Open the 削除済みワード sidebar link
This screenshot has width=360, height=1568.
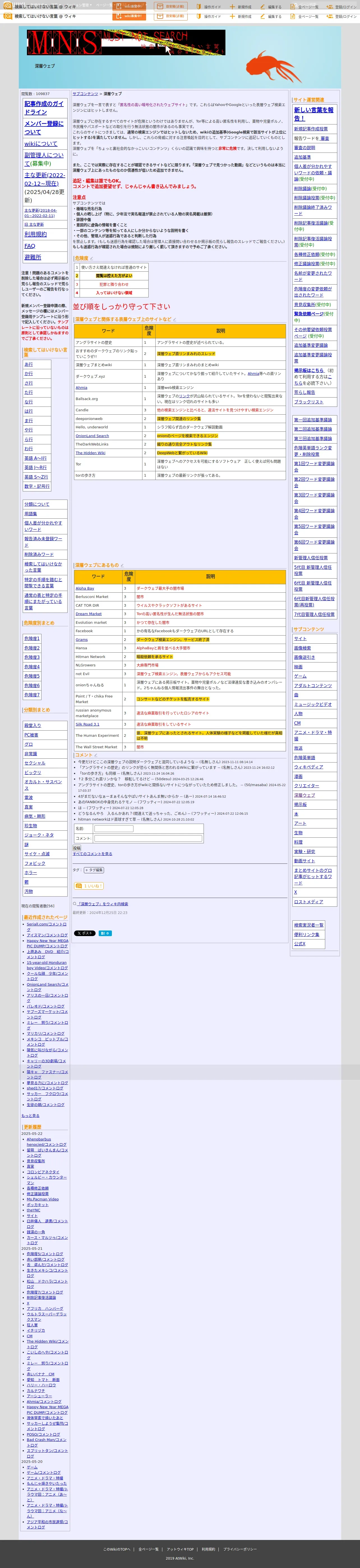click(x=39, y=555)
